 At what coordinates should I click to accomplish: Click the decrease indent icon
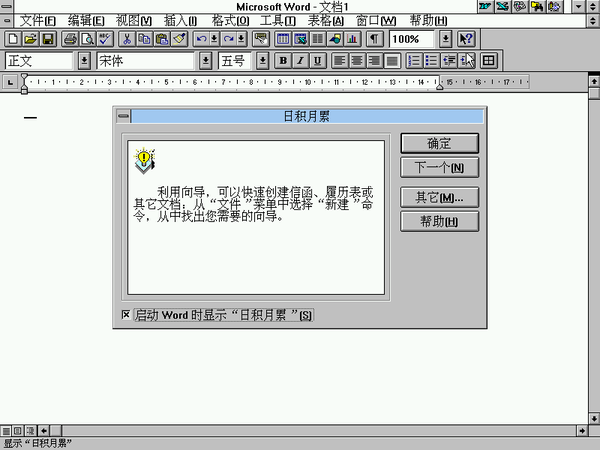(449, 61)
